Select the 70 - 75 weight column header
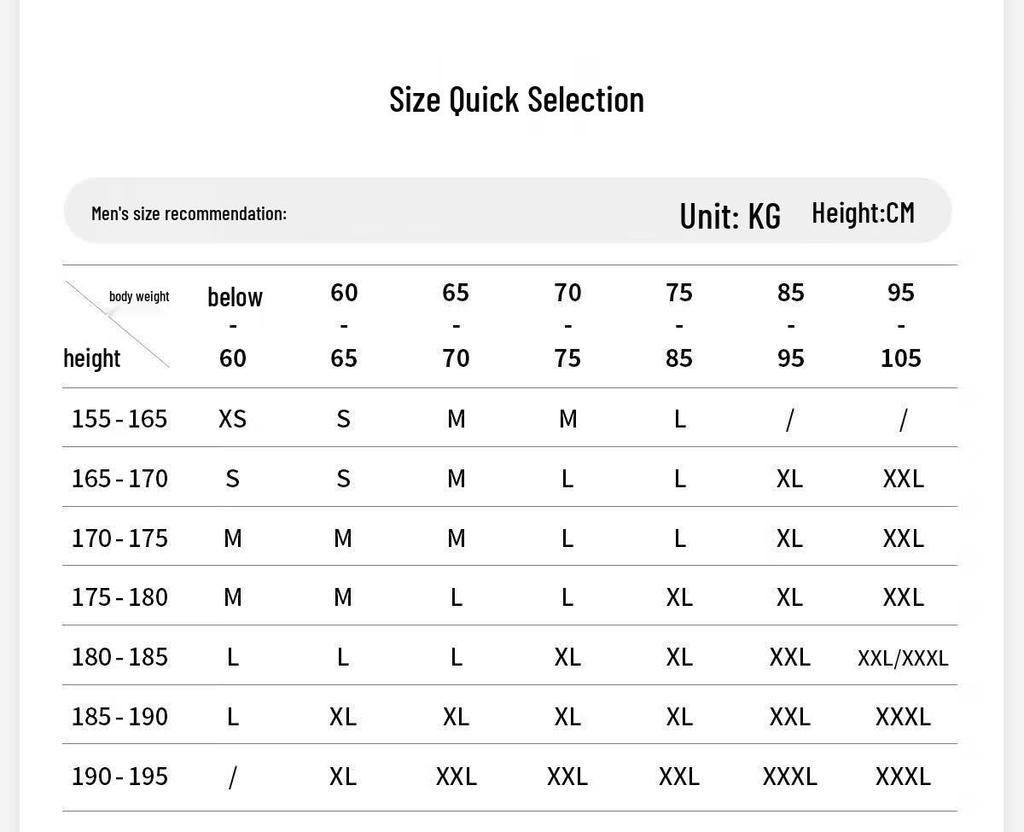The image size is (1024, 832). (568, 325)
